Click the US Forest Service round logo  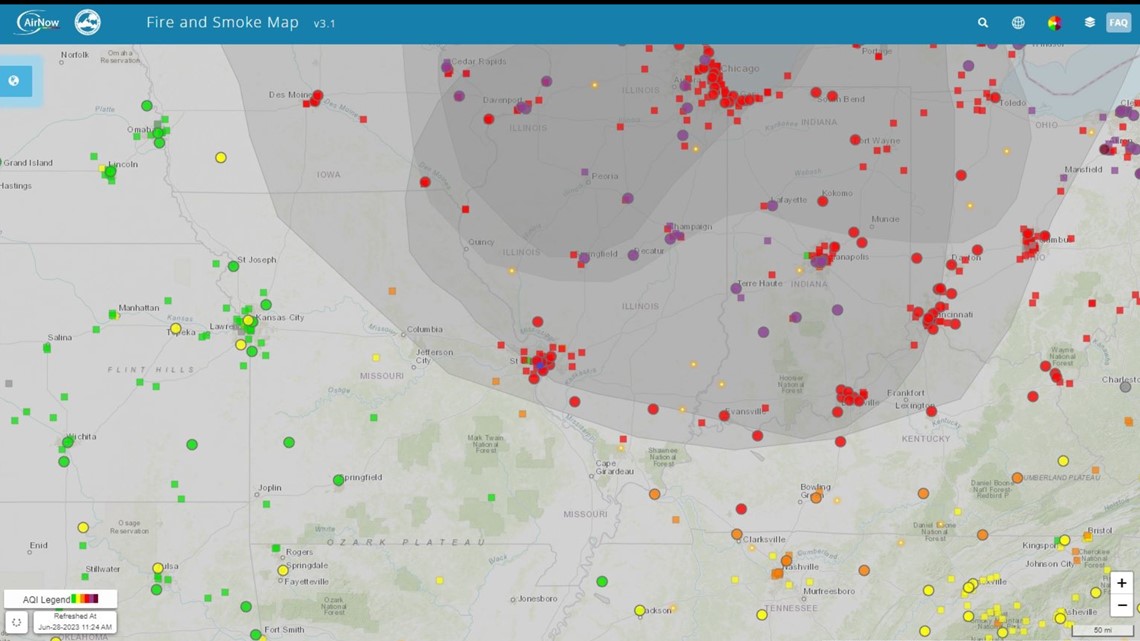tap(88, 22)
